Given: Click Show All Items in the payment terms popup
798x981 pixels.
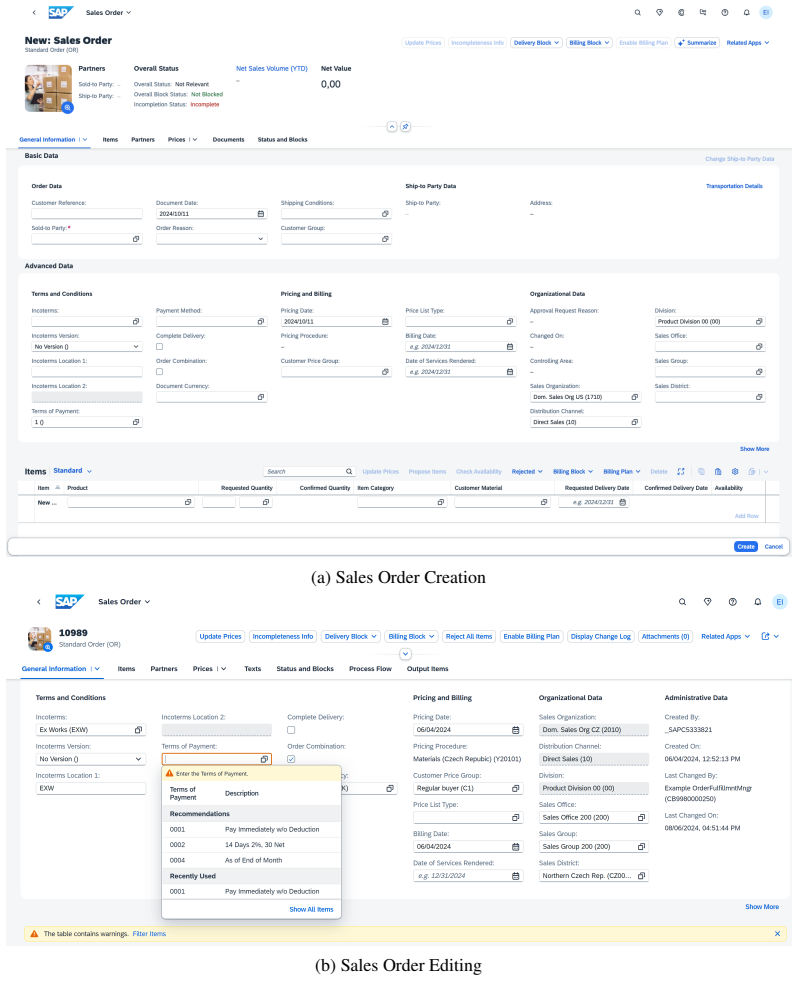Looking at the screenshot, I should 311,910.
